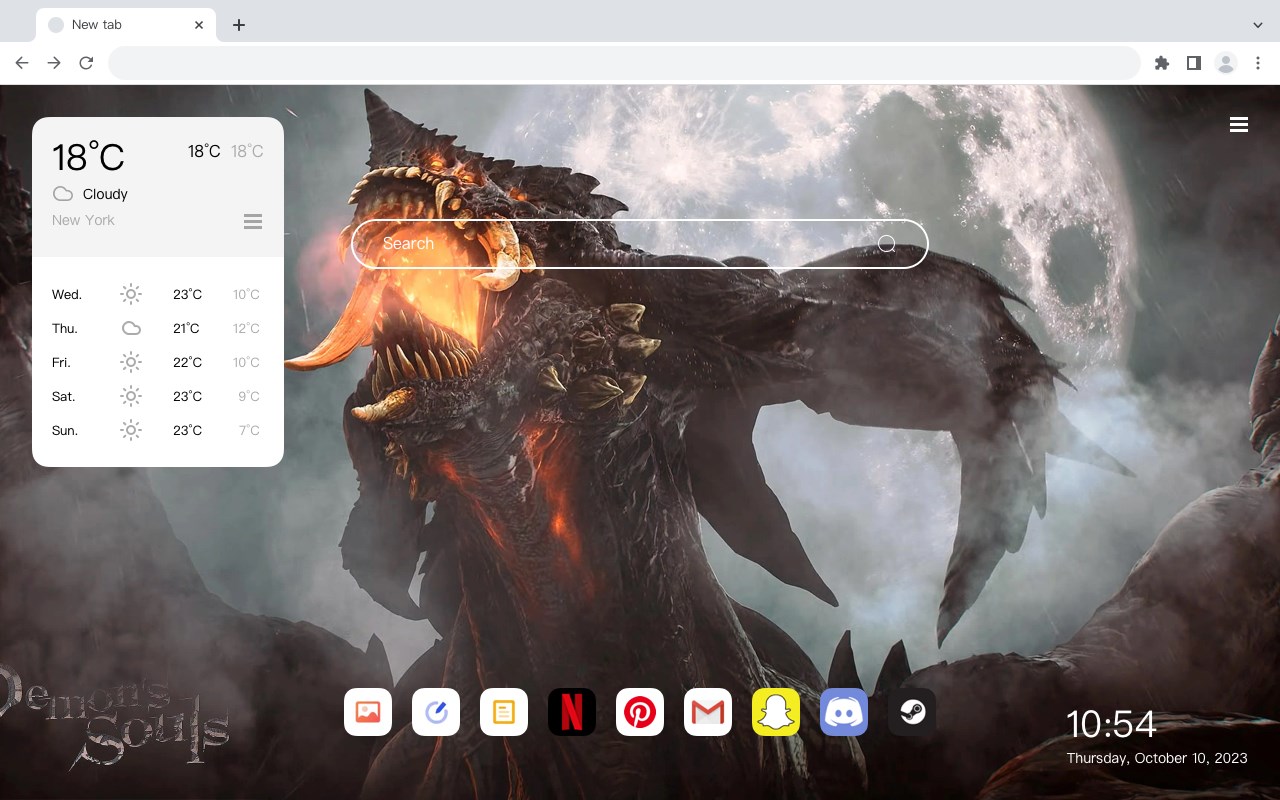Click Sunday's low temperature "7°C"
The height and width of the screenshot is (800, 1280).
click(249, 430)
